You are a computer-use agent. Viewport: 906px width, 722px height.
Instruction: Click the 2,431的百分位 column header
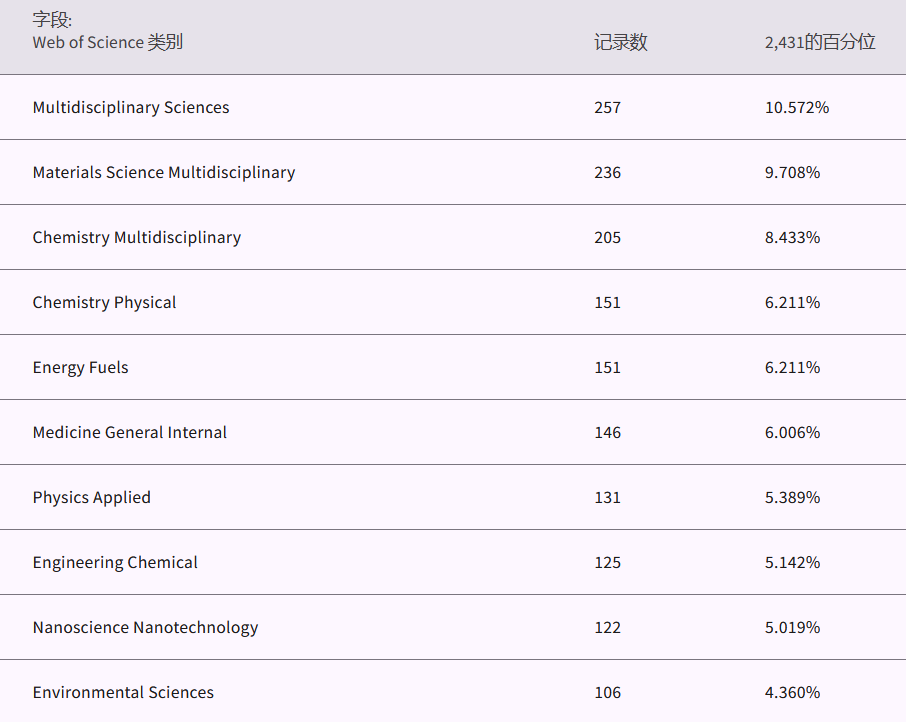(x=820, y=42)
